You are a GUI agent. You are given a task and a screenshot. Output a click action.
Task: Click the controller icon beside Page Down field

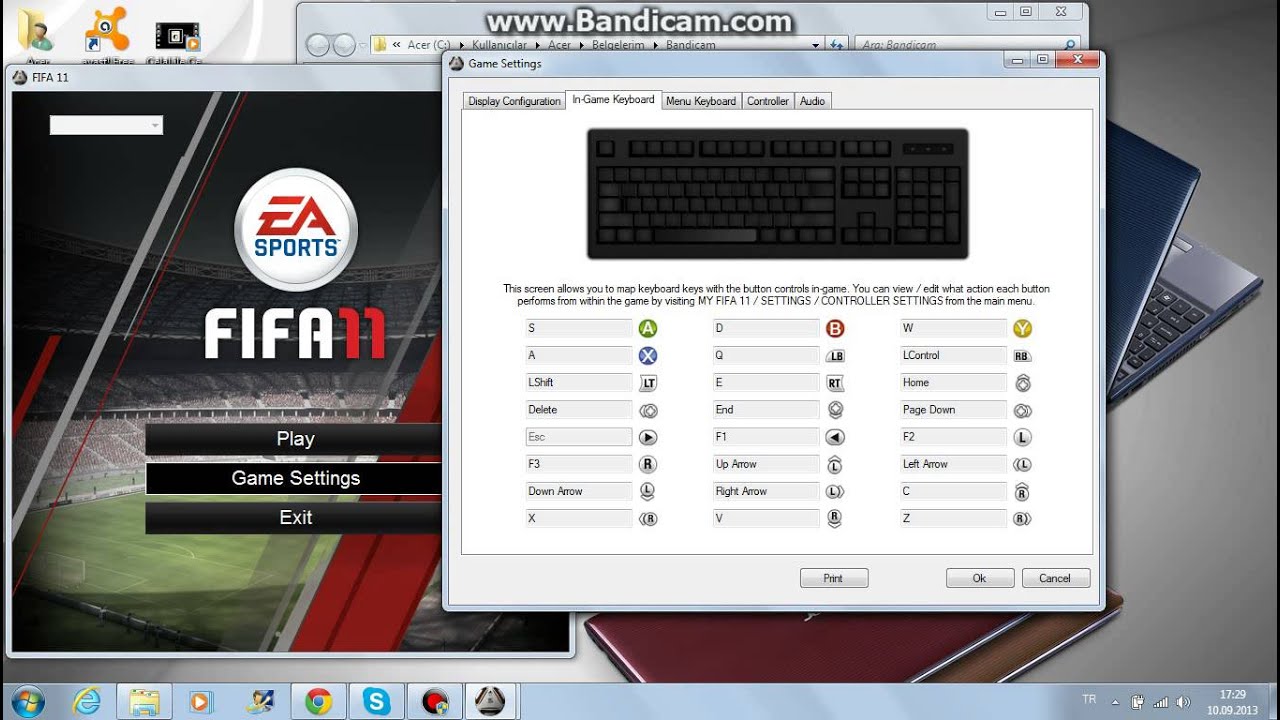tap(1022, 410)
